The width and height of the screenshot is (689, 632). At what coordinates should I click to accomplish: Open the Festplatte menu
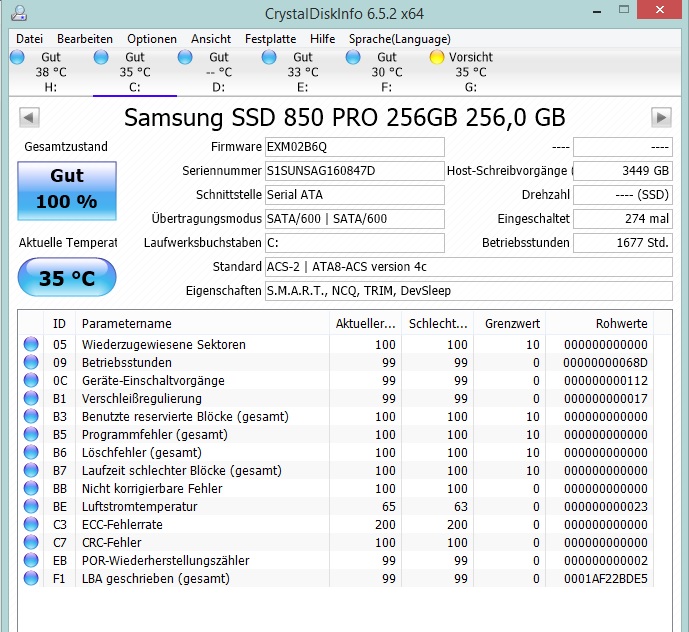coord(270,39)
